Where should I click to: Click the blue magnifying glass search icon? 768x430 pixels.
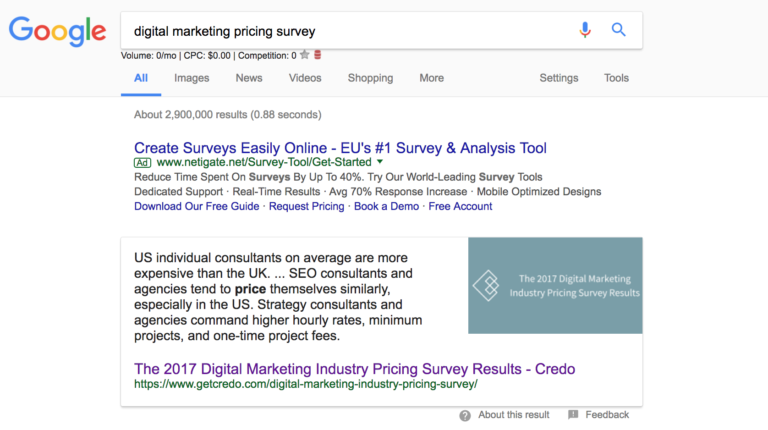click(x=619, y=30)
